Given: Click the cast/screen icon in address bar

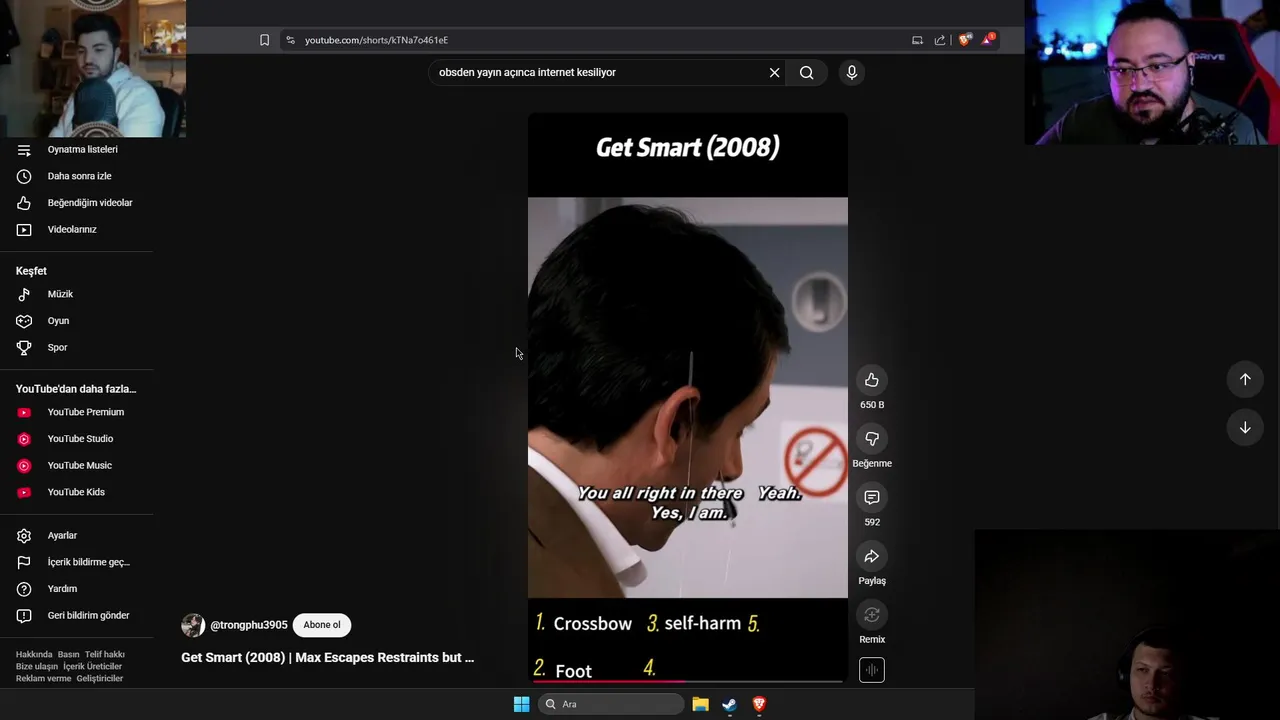Looking at the screenshot, I should coord(917,40).
